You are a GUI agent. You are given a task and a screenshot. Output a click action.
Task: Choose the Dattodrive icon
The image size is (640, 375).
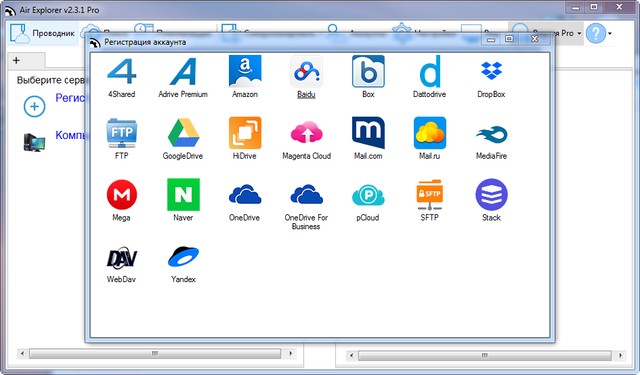pos(430,71)
